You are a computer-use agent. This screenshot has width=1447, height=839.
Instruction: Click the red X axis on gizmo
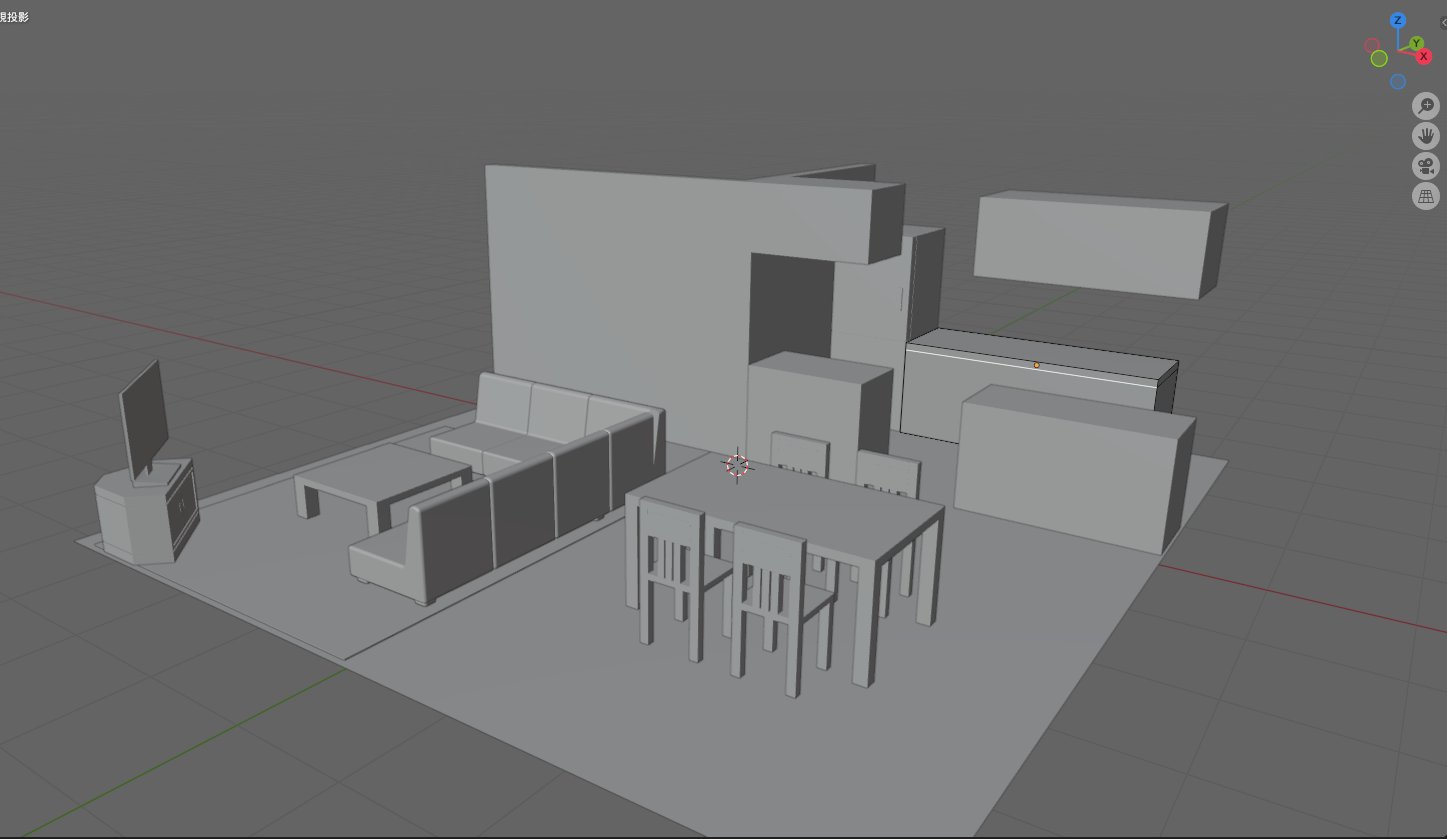coord(1424,56)
